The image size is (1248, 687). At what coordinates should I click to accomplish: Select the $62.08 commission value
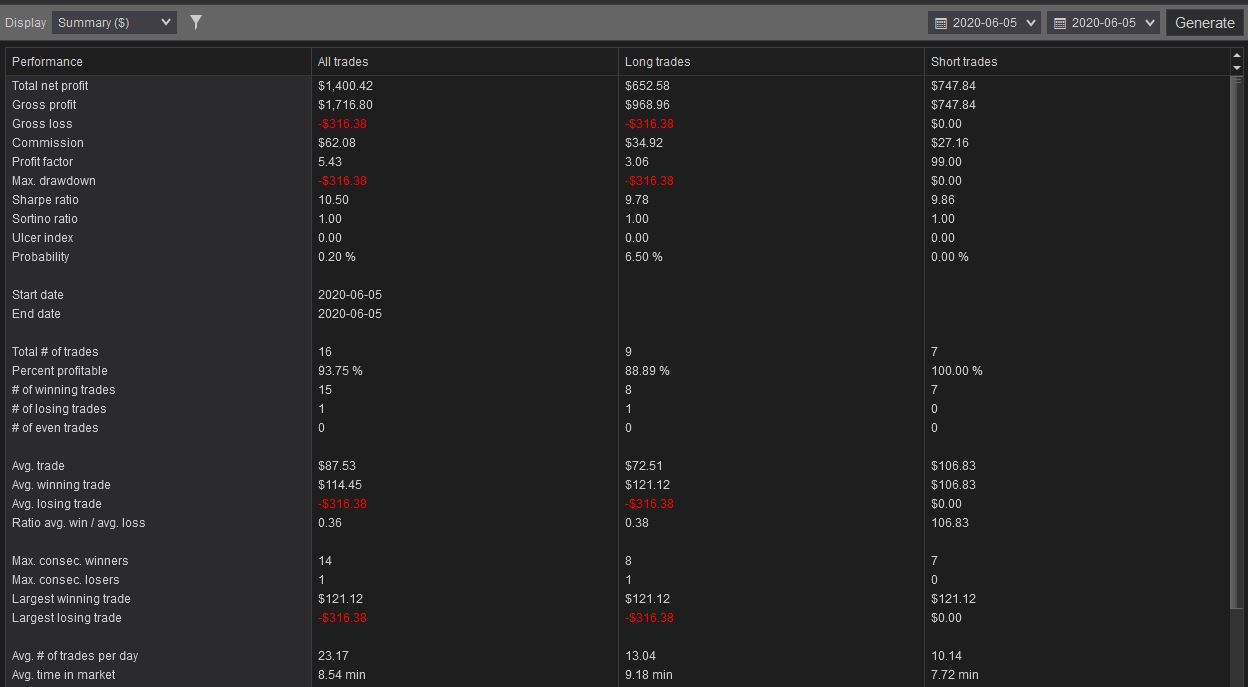(x=337, y=143)
